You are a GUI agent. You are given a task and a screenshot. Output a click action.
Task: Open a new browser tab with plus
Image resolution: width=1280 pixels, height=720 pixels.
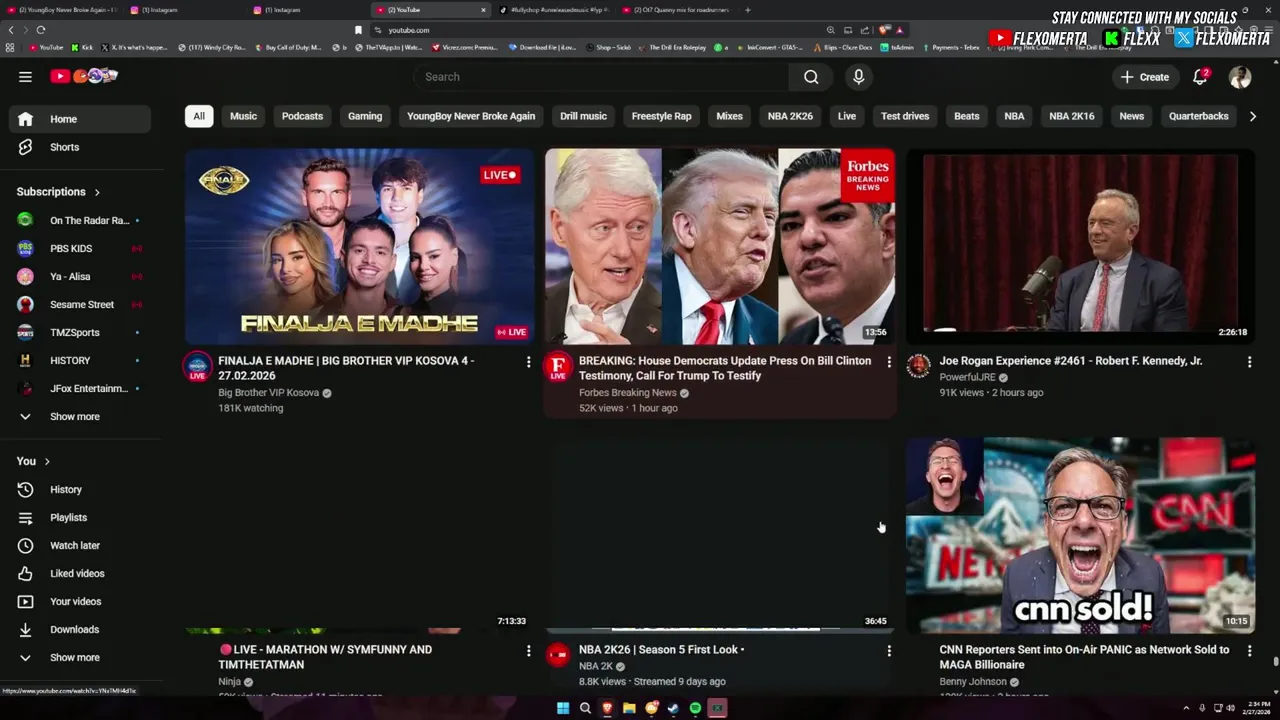(x=747, y=10)
